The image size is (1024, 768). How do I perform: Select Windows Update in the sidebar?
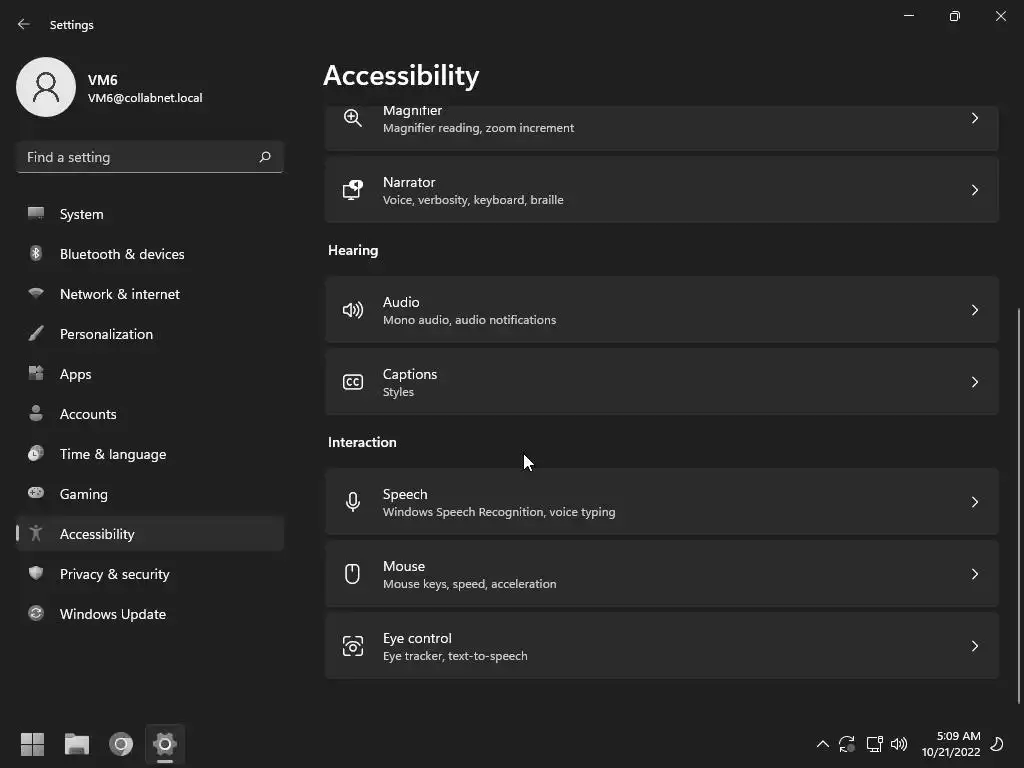(112, 614)
